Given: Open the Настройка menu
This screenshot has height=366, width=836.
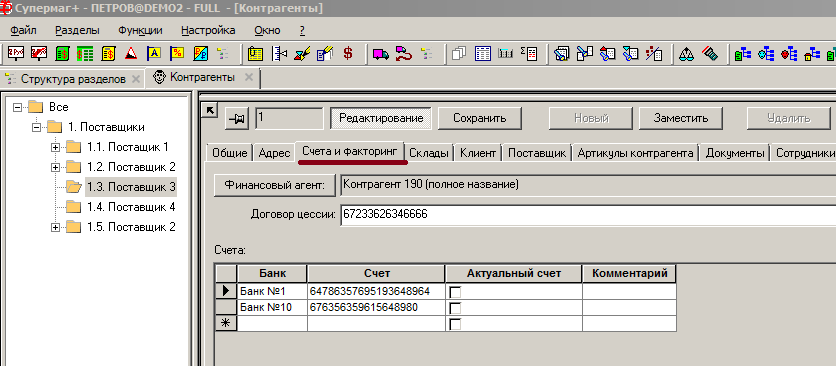Looking at the screenshot, I should (208, 30).
